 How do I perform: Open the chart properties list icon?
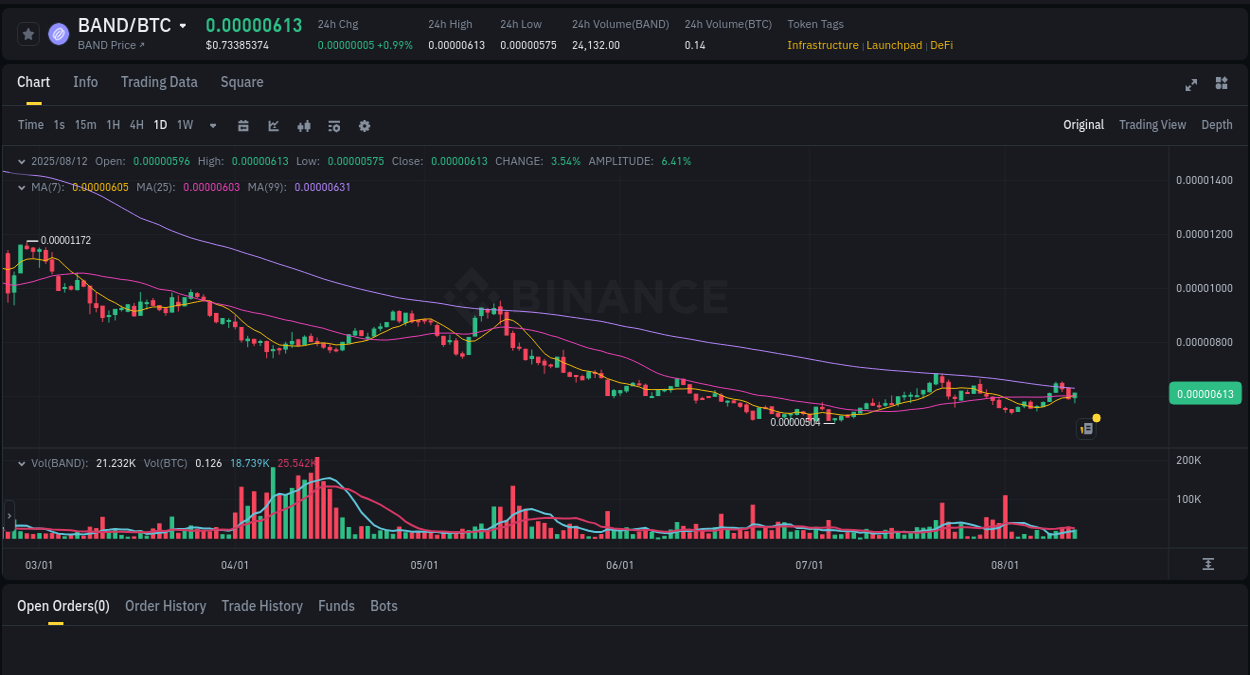pyautogui.click(x=333, y=125)
